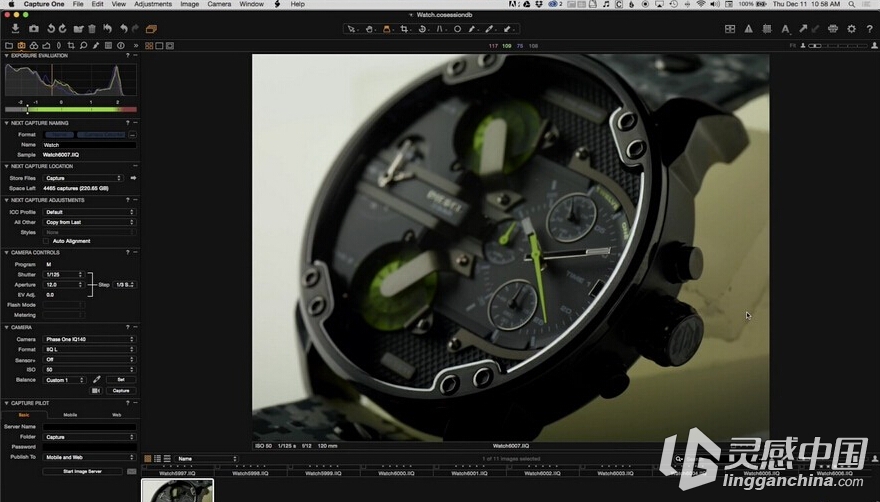Open the ISO 50 dropdown

tap(89, 369)
